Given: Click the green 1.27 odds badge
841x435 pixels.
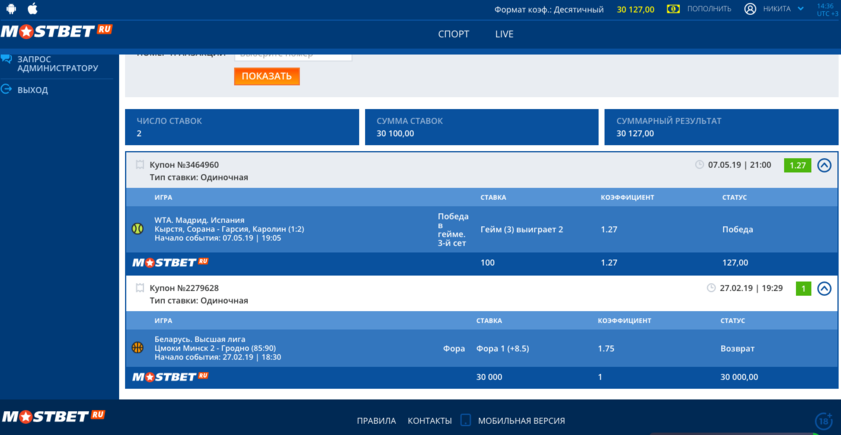Looking at the screenshot, I should pyautogui.click(x=798, y=165).
